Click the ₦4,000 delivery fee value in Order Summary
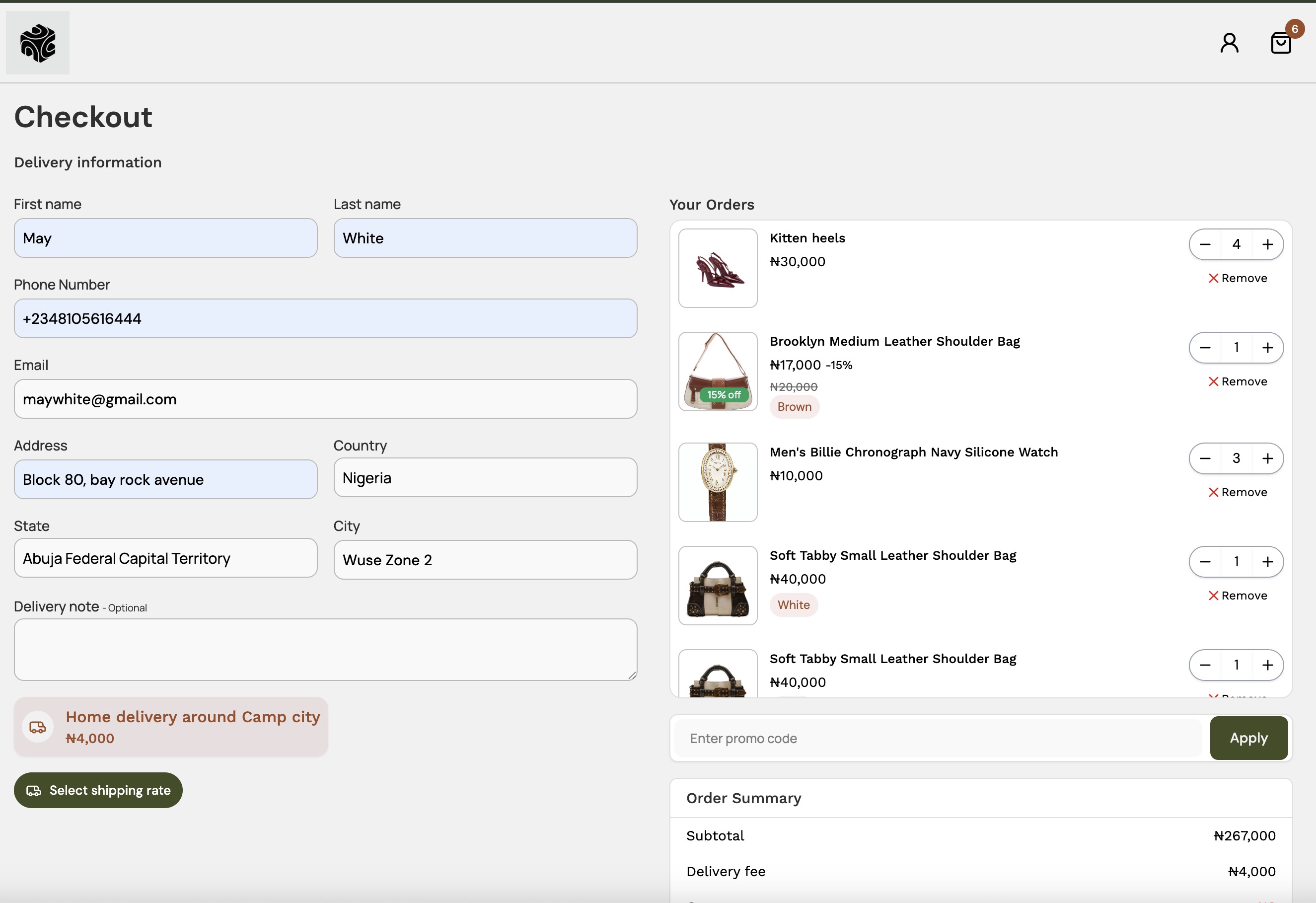1316x903 pixels. 1251,871
